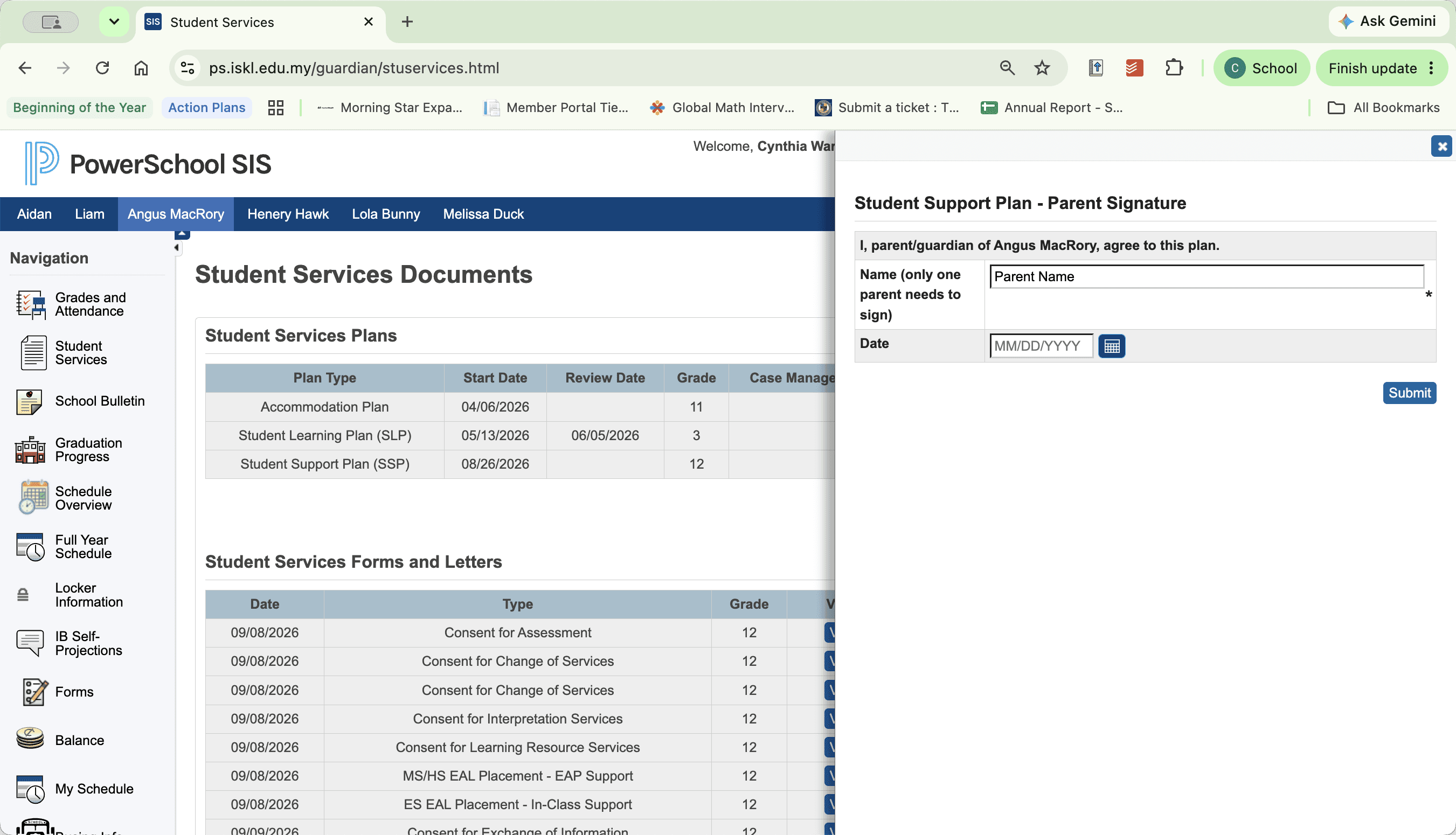Image resolution: width=1456 pixels, height=835 pixels.
Task: Click Consent for Learning Resource Services row
Action: pos(518,747)
